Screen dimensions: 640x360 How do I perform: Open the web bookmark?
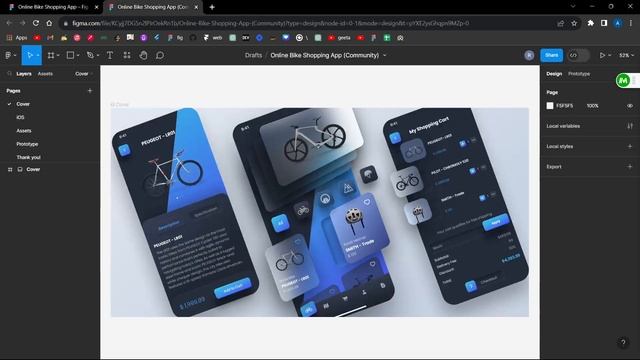click(213, 38)
